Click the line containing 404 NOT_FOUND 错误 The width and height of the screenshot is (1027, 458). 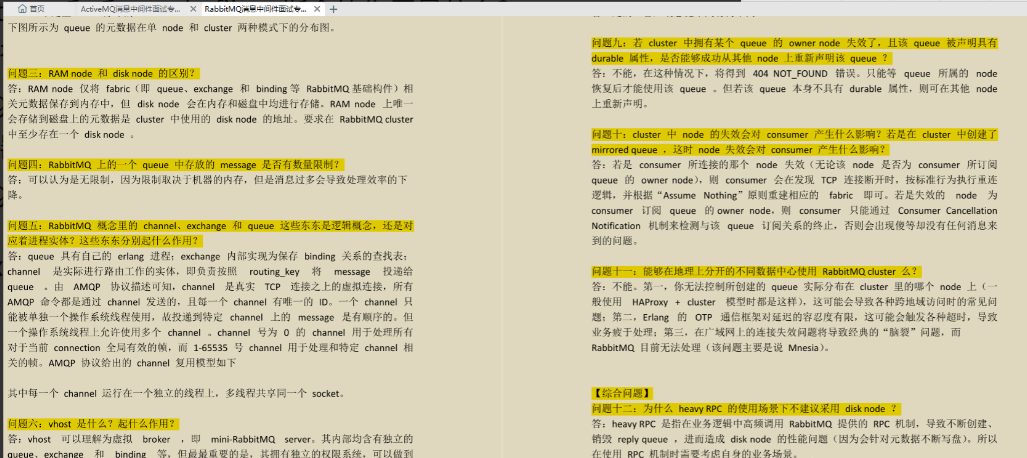point(794,74)
